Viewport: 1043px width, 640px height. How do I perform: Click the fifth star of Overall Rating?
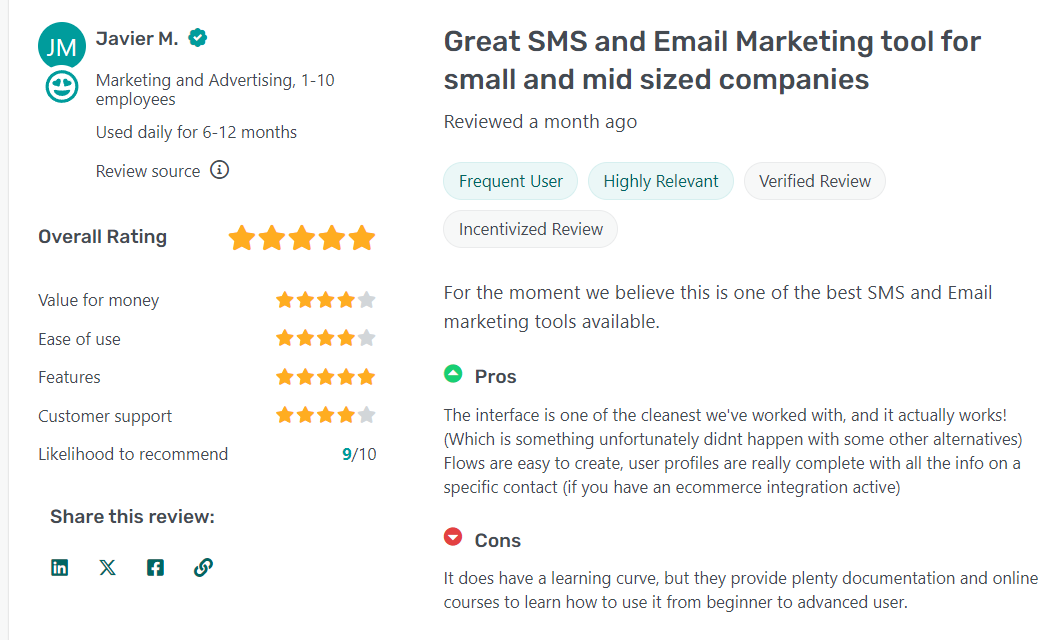[x=362, y=237]
